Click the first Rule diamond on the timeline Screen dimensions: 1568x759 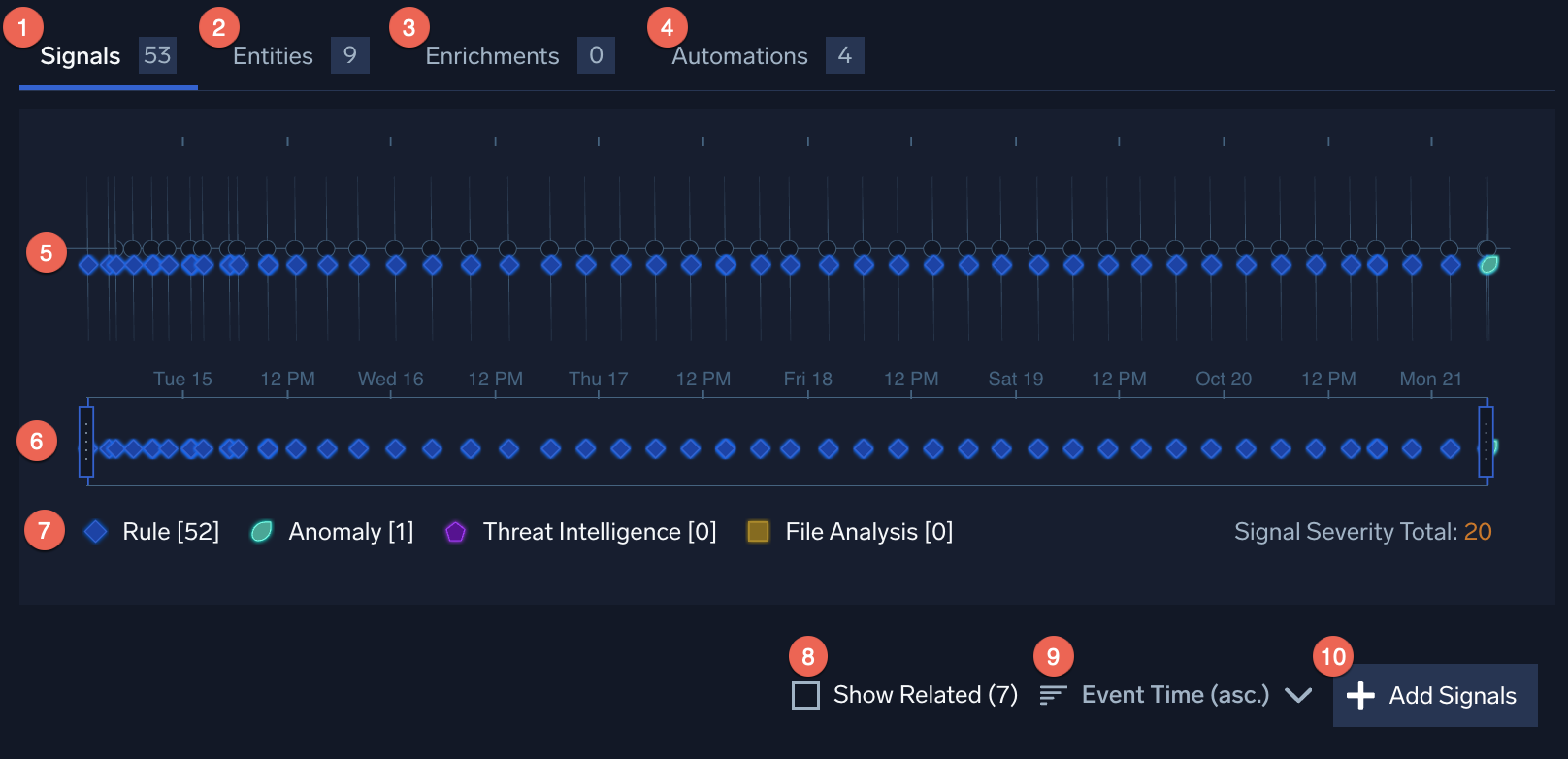tap(88, 265)
